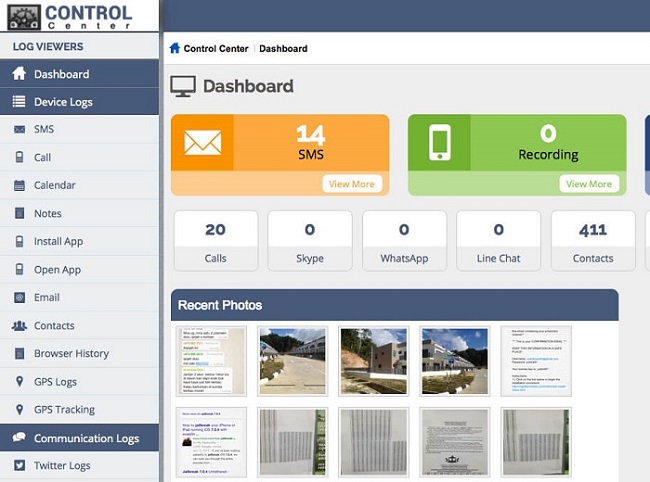
Task: Click the Notes icon in sidebar
Action: click(x=19, y=214)
